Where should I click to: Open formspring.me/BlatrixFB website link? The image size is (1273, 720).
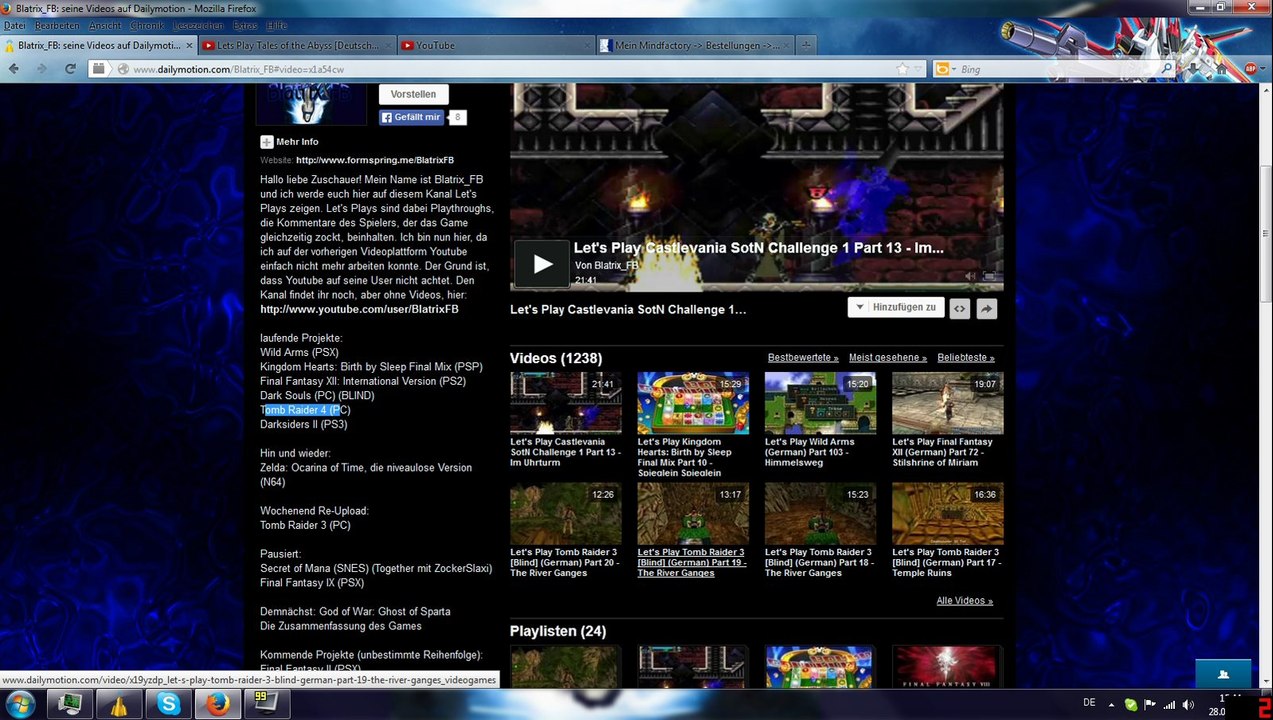375,160
